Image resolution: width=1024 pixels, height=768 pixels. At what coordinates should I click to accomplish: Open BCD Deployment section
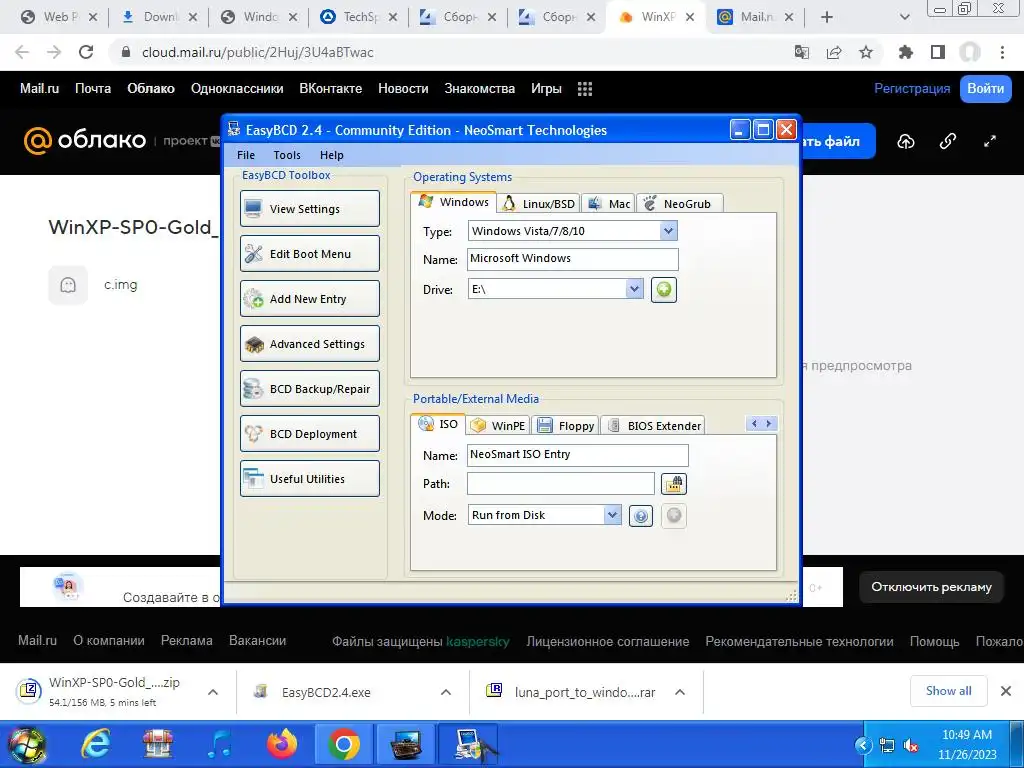tap(310, 434)
